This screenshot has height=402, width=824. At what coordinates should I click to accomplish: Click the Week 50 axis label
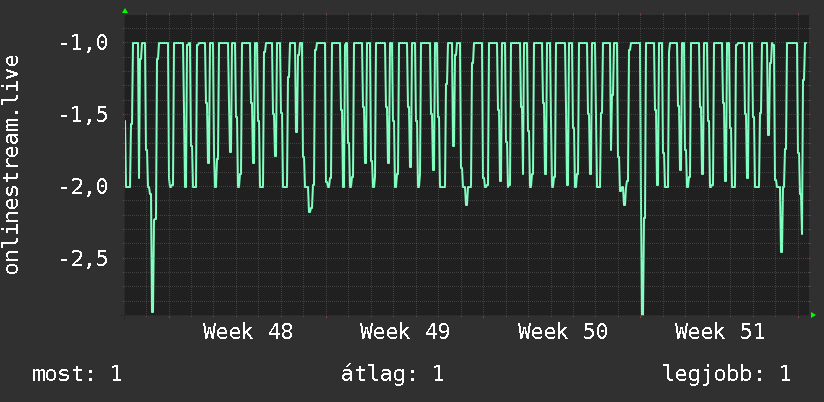click(x=562, y=332)
